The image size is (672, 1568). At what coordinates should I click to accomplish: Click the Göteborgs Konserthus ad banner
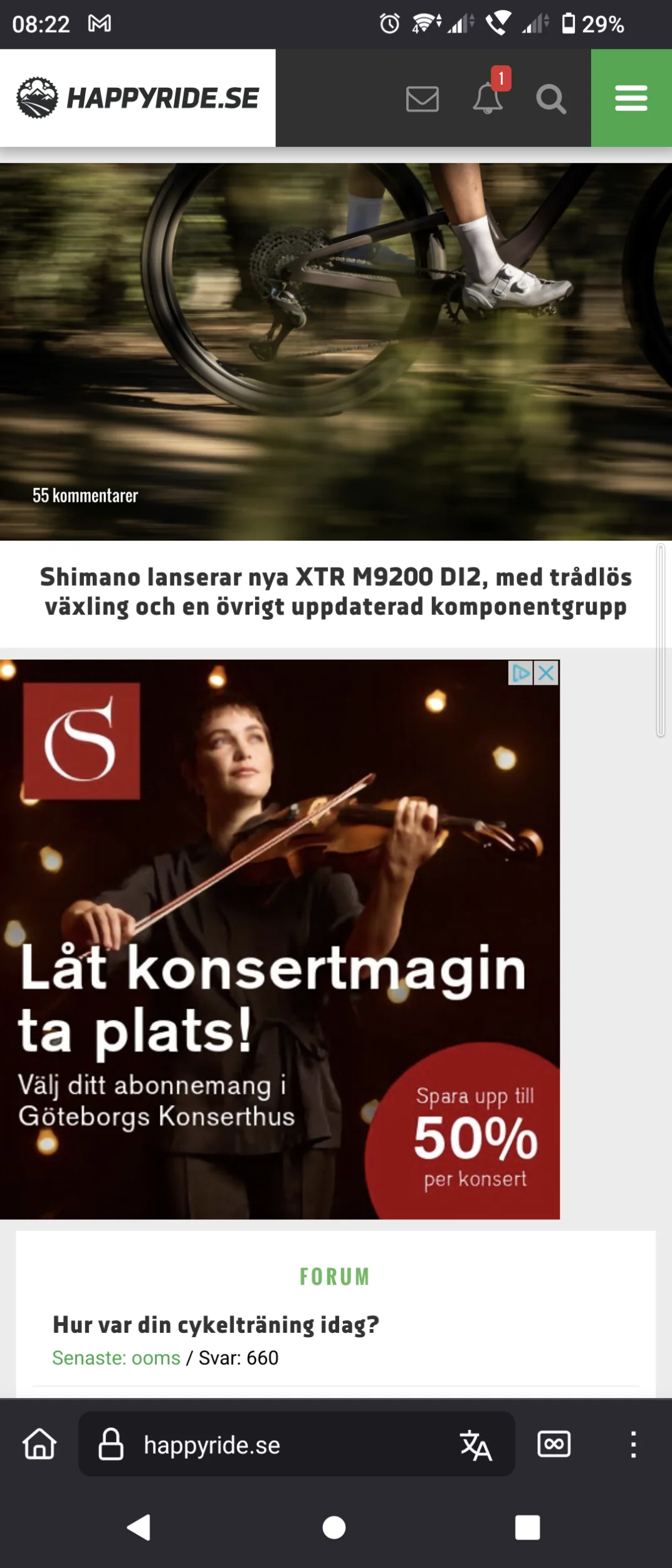[280, 940]
